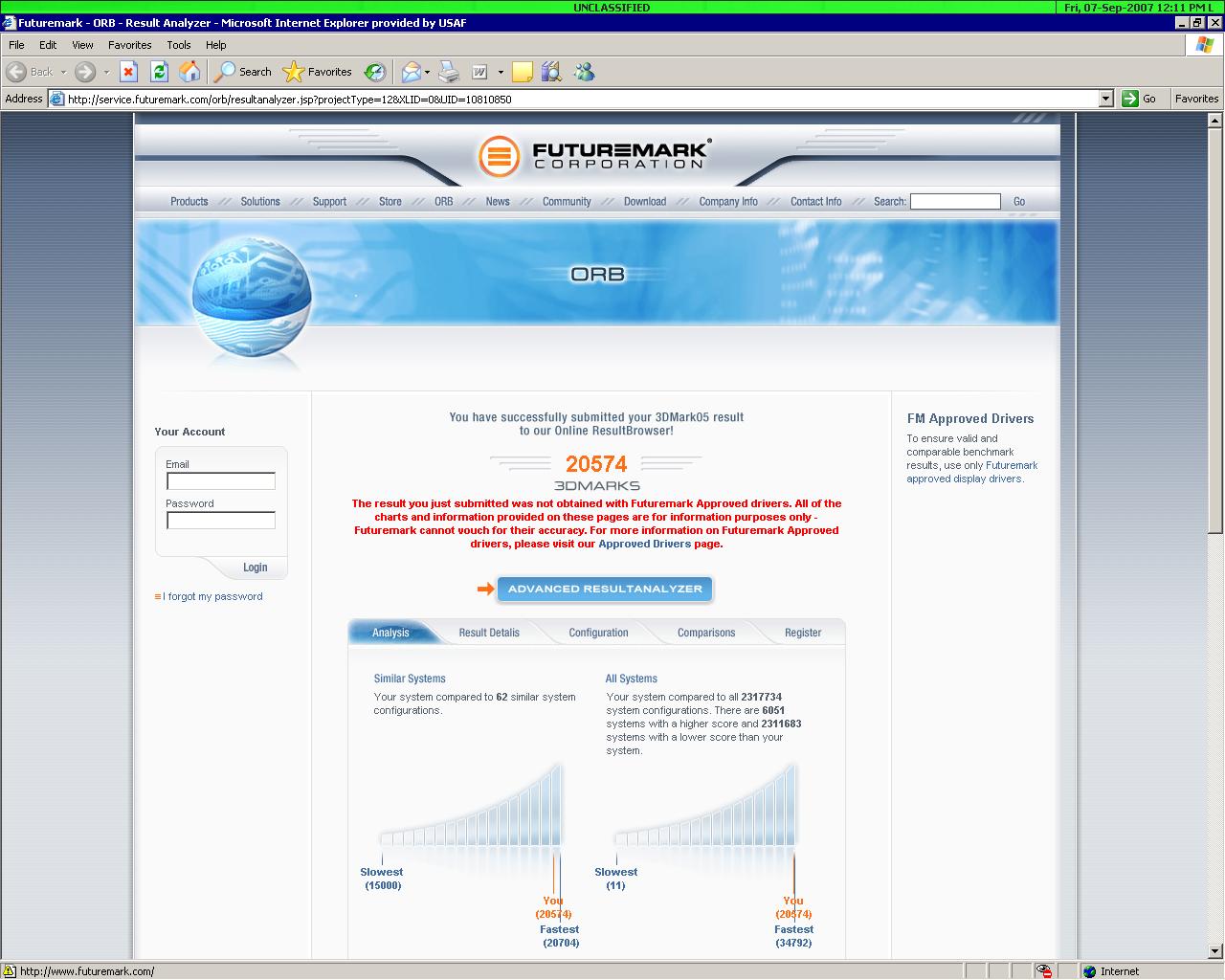Click the Refresh page icon
Screen dimensions: 1225x980
click(x=160, y=72)
